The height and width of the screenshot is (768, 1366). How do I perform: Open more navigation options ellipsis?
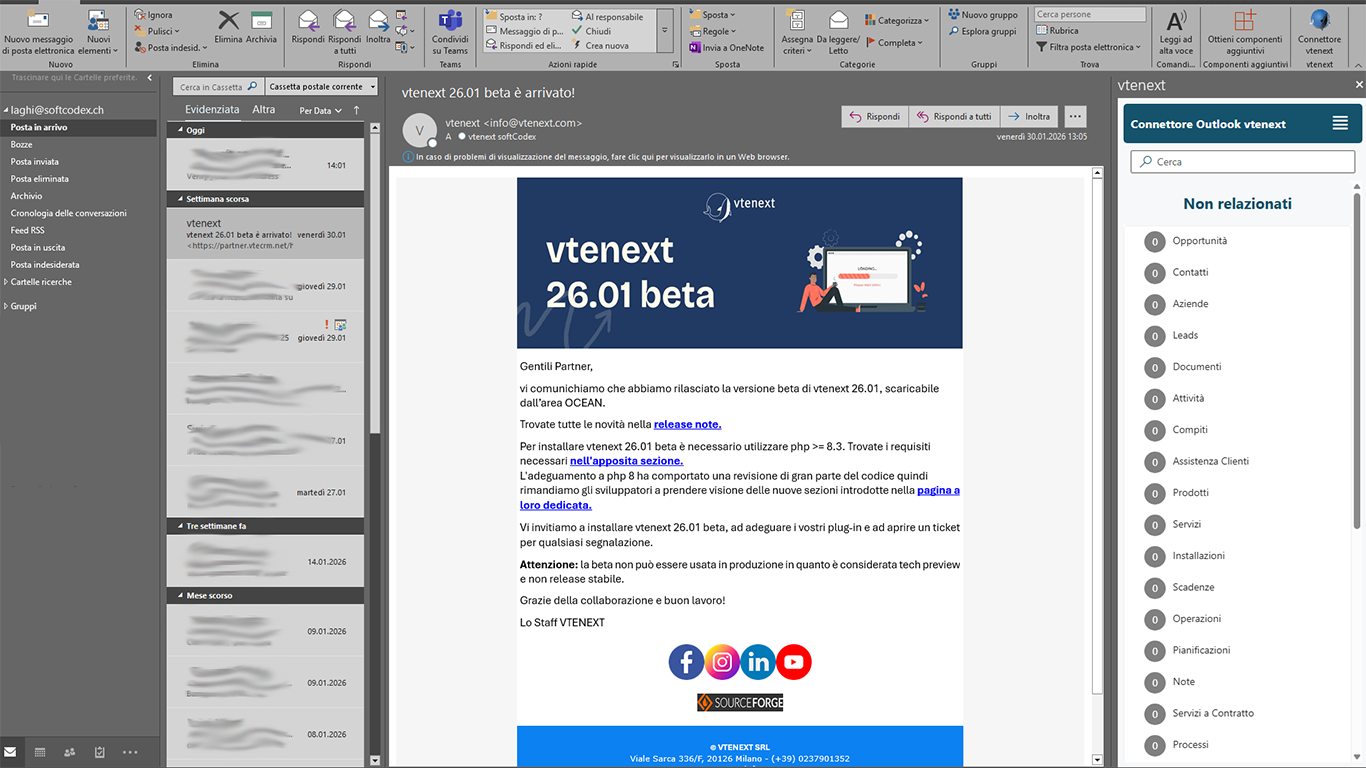coord(130,752)
